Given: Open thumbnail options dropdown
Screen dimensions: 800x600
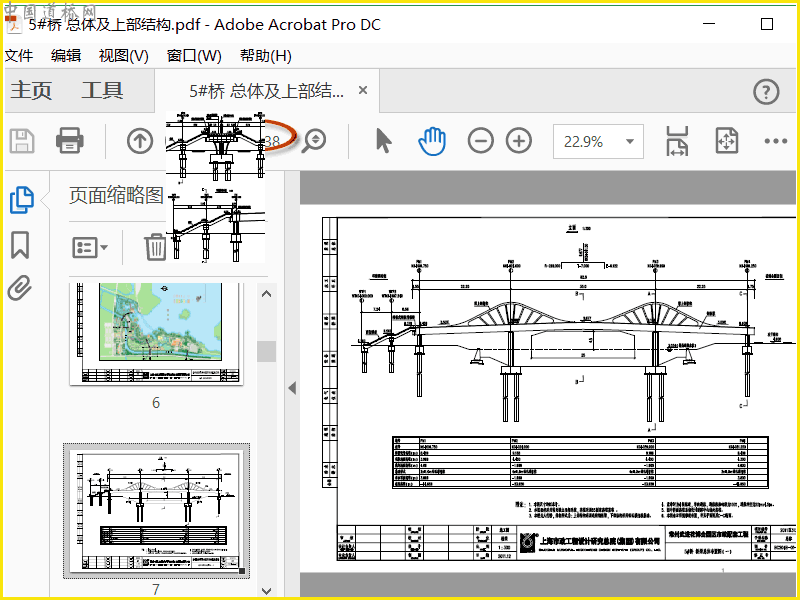Looking at the screenshot, I should tap(90, 248).
